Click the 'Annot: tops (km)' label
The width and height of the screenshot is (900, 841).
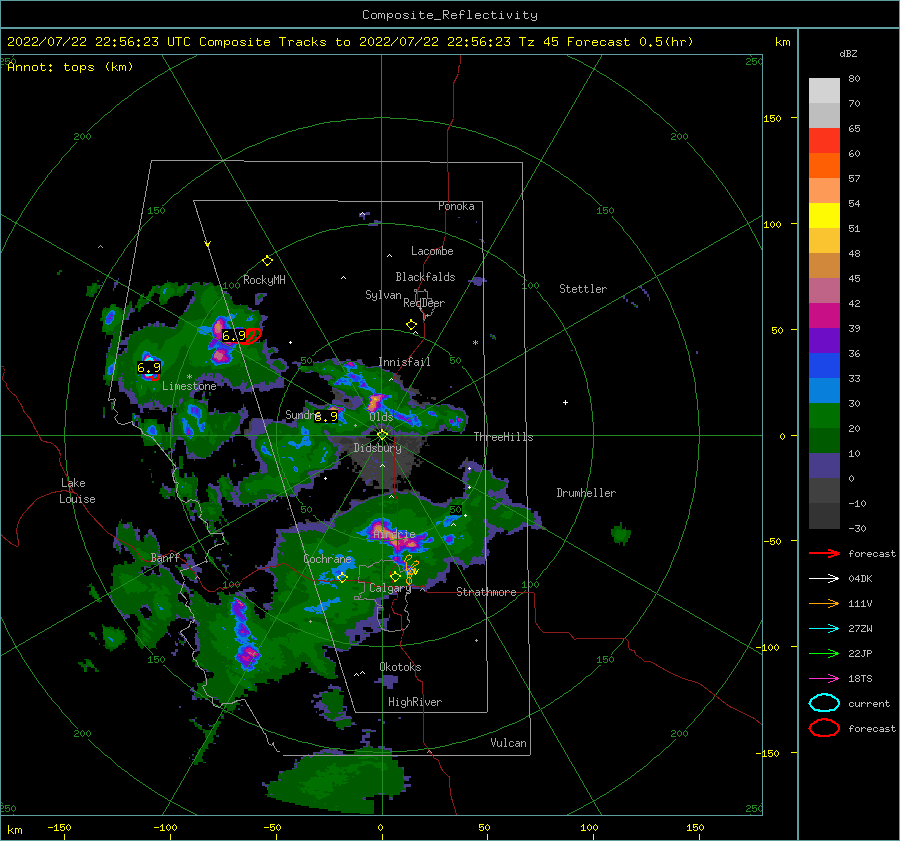tap(70, 67)
